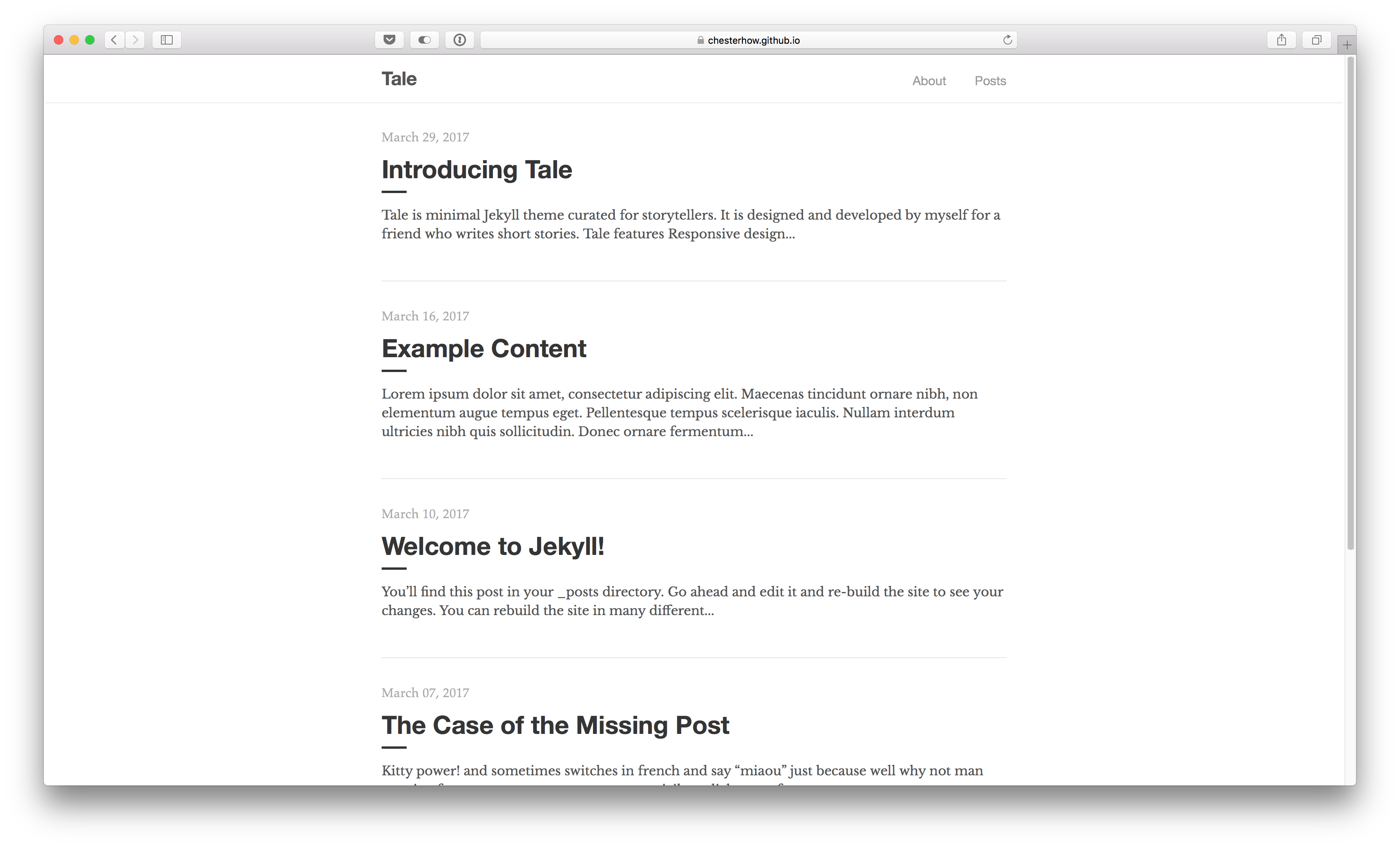Open a new tab with plus button

pos(1346,45)
